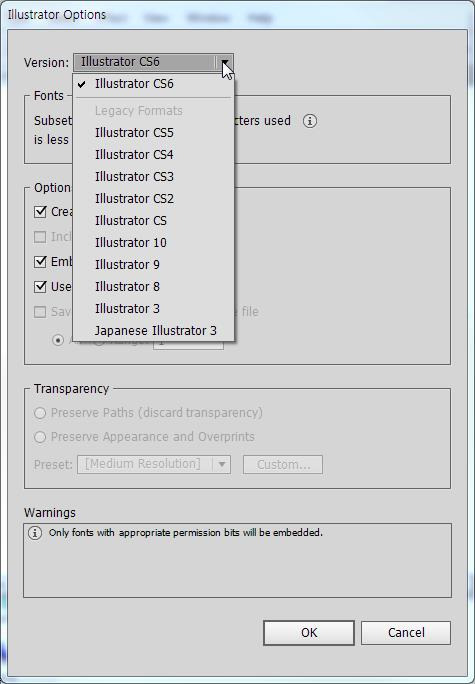
Task: Select Illustrator CS2 in dropdown
Action: point(153,199)
